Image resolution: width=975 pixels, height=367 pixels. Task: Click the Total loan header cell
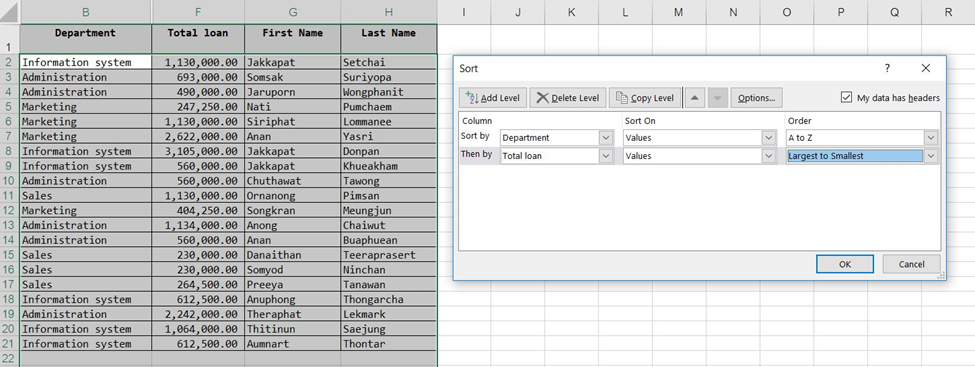pyautogui.click(x=198, y=39)
